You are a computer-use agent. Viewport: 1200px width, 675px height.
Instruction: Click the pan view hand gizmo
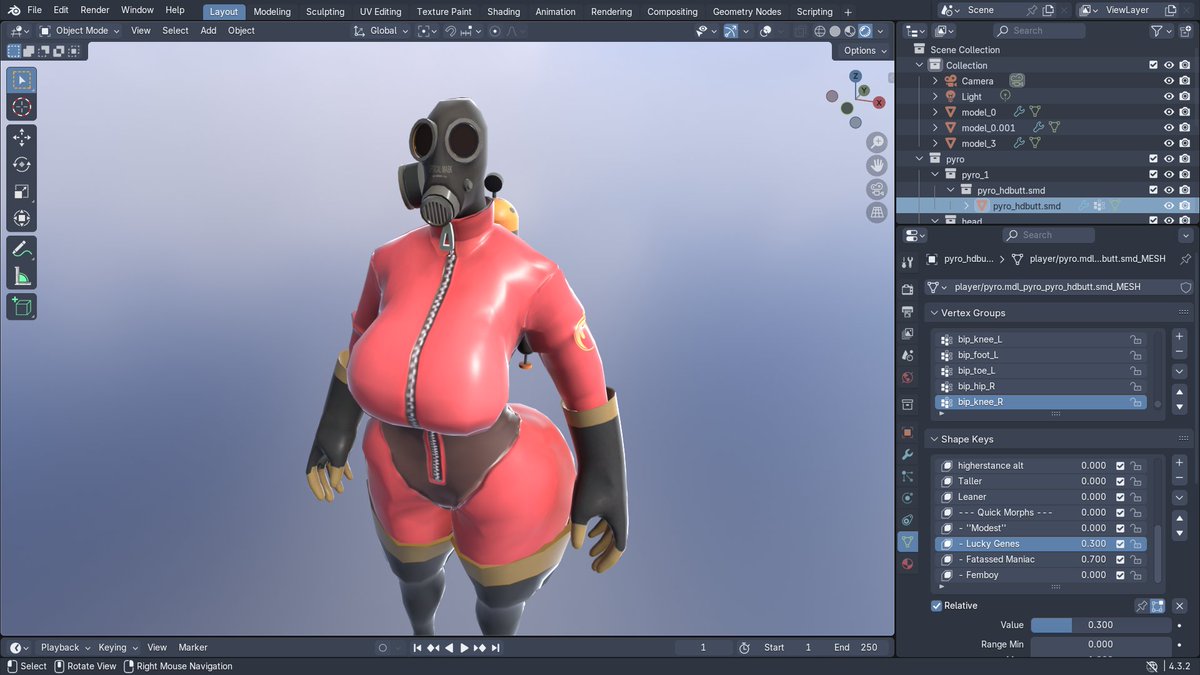[x=877, y=165]
